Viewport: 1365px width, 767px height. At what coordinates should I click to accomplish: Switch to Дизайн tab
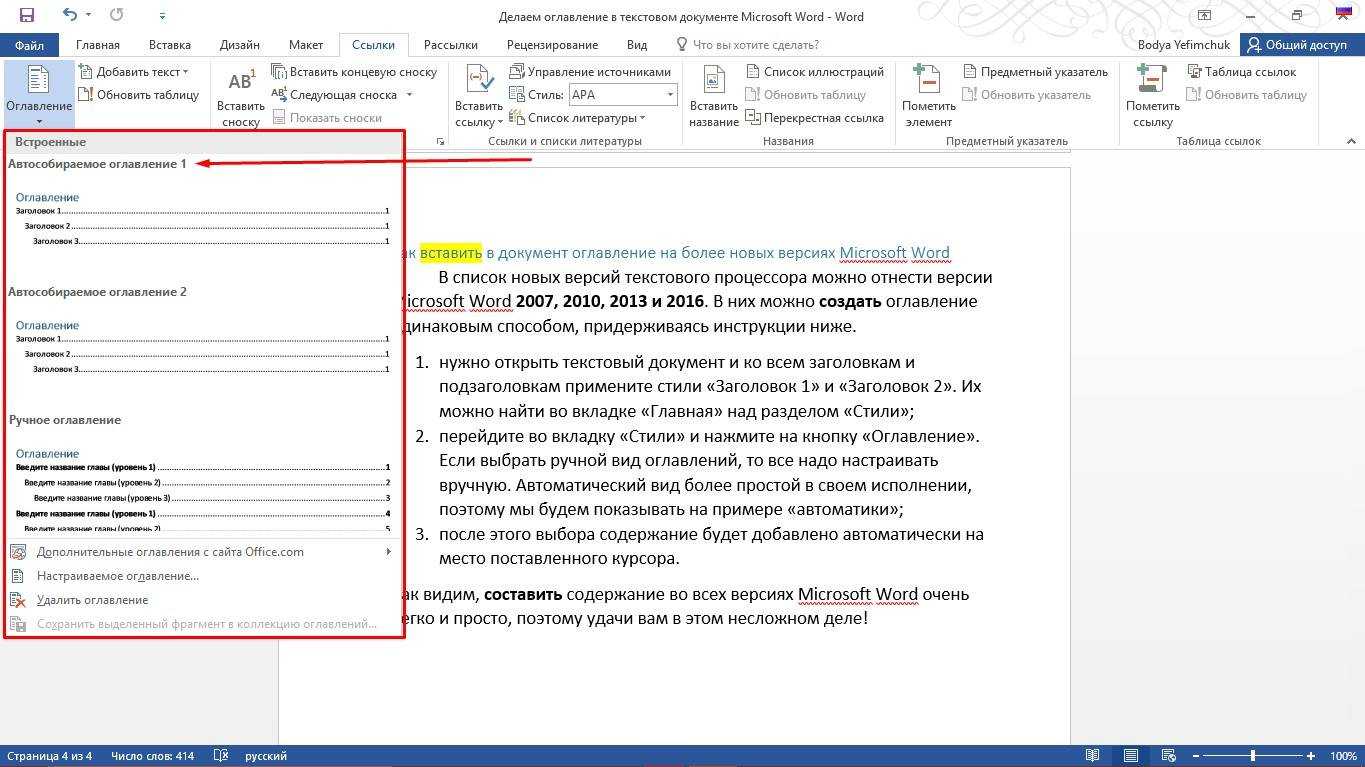(x=240, y=45)
